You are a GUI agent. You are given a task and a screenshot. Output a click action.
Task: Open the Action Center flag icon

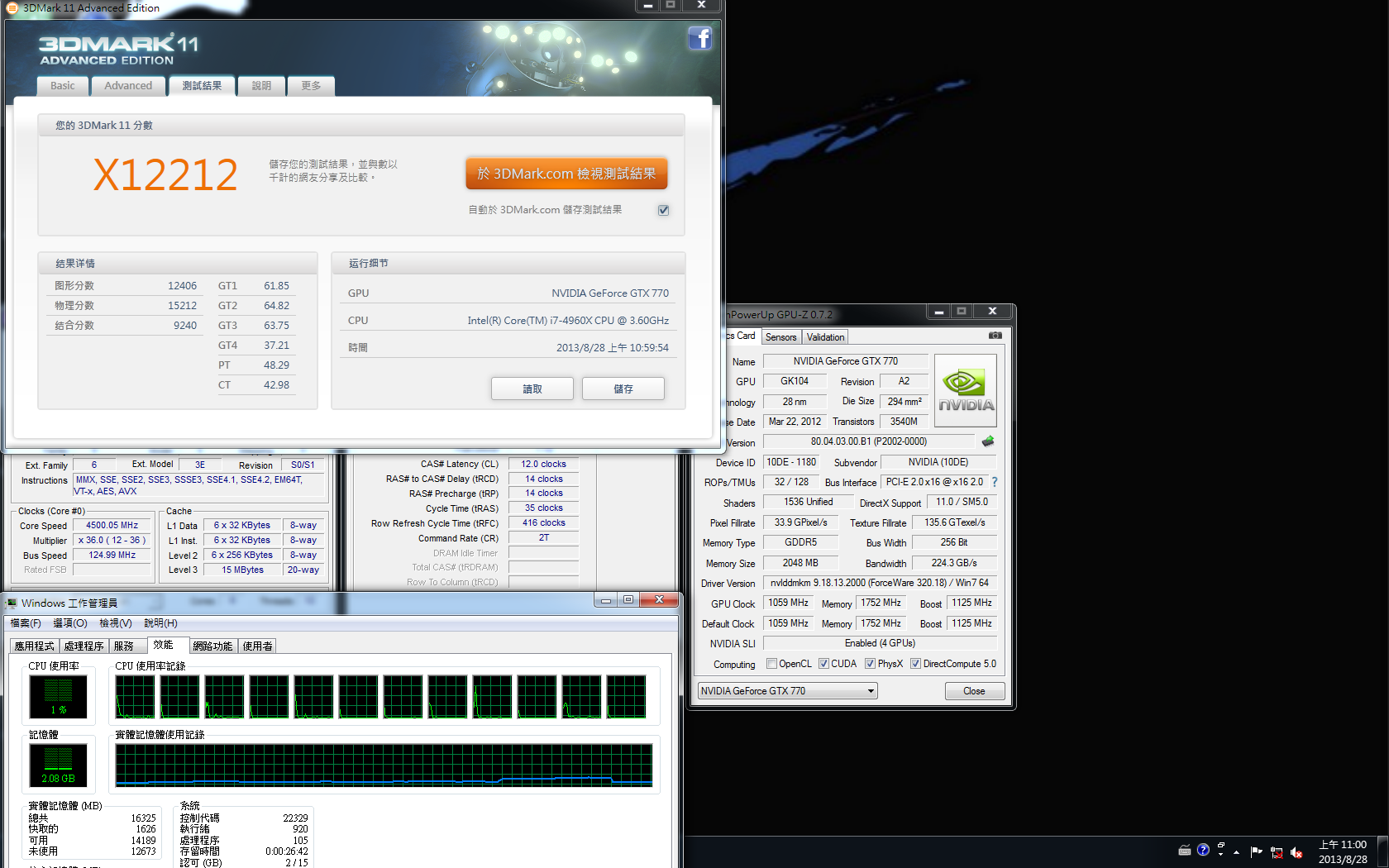[x=1257, y=851]
